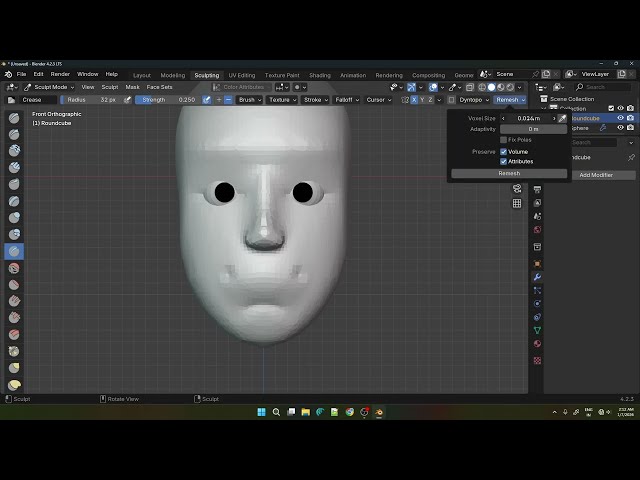The width and height of the screenshot is (640, 480).
Task: Switch to rendered viewport shading
Action: pyautogui.click(x=510, y=87)
